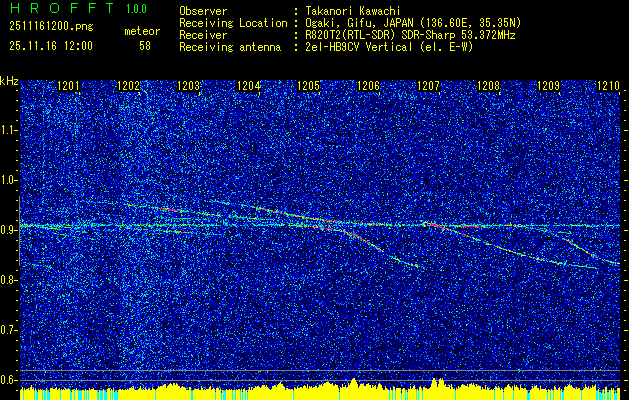The image size is (629, 400).
Task: Click the Receiving Location label
Action: (233, 23)
